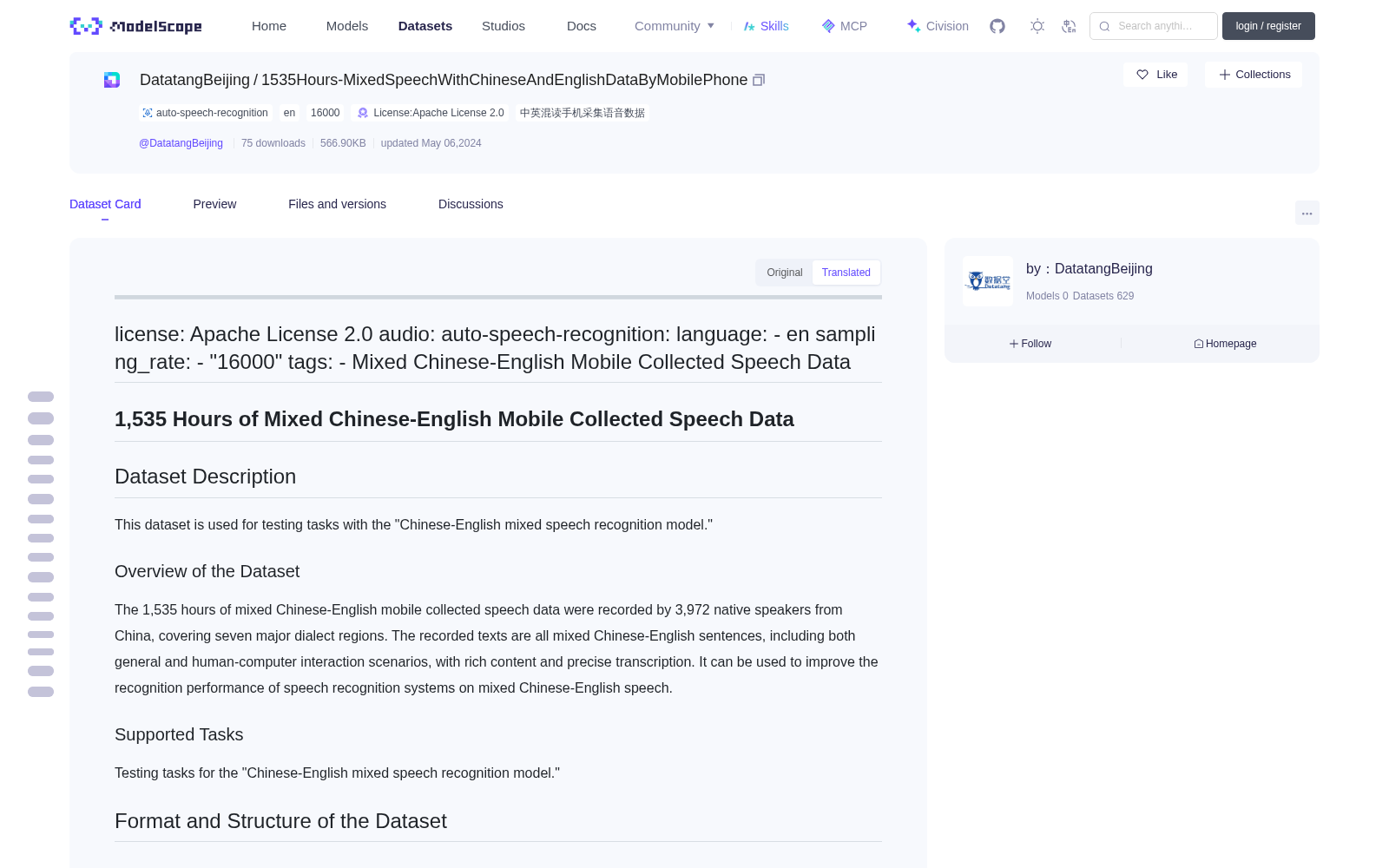Select the Files and versions tab
Image resolution: width=1389 pixels, height=868 pixels.
337,204
